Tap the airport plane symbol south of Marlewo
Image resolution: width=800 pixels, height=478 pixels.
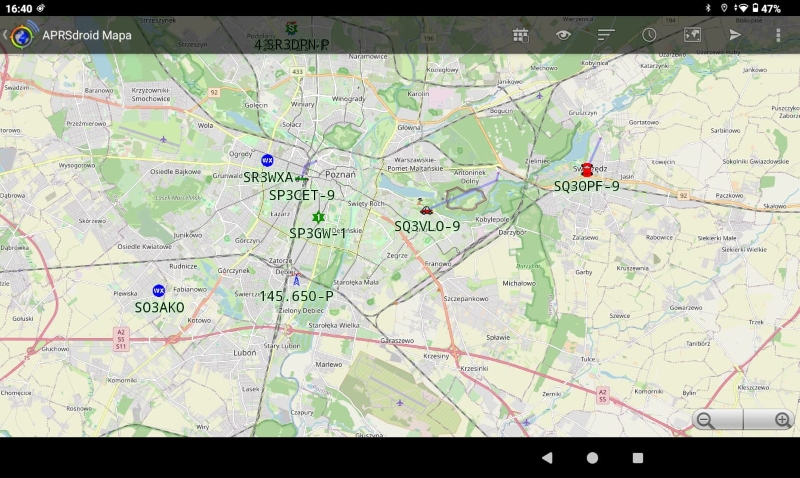point(399,403)
